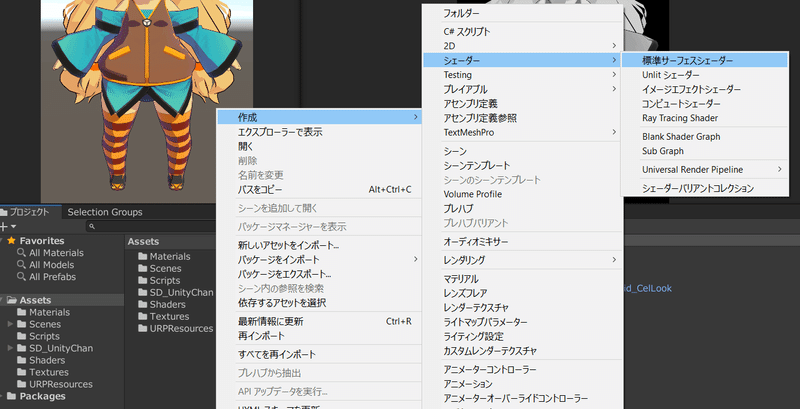Choose エクスプローラーで表示
This screenshot has height=409, width=800.
319,132
